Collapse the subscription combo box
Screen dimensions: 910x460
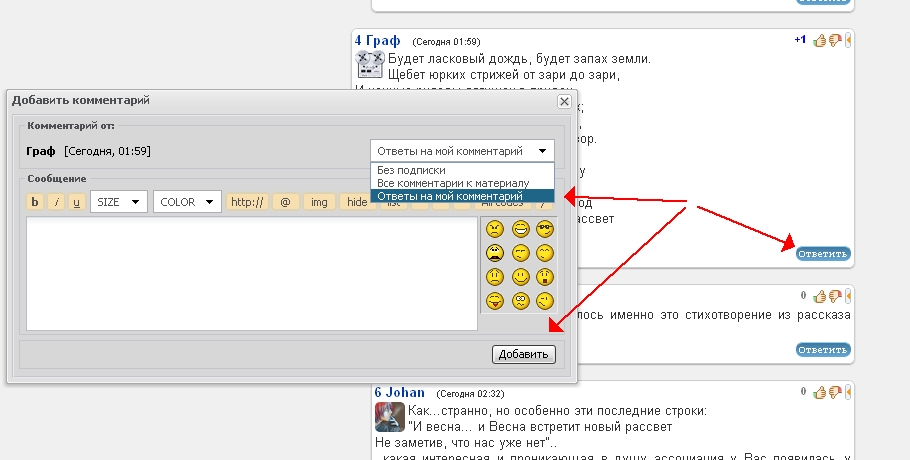coord(463,151)
